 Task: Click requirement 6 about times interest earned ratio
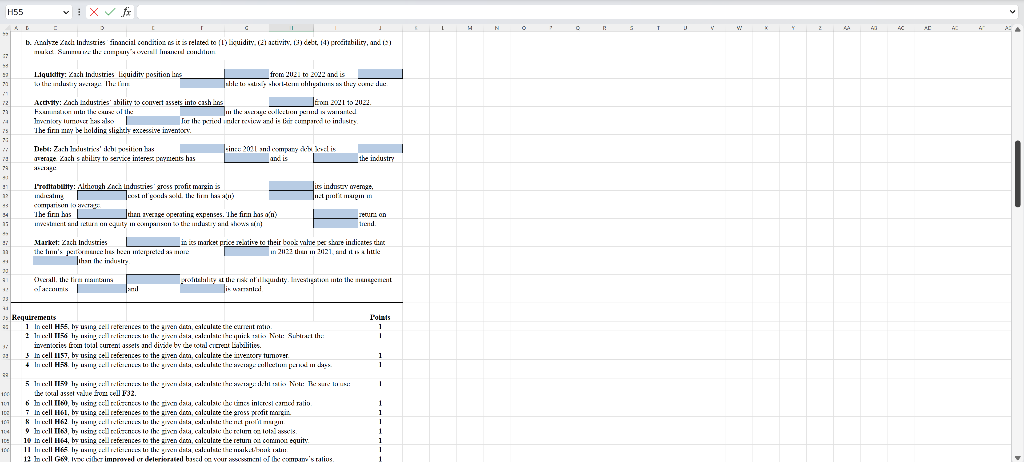click(172, 403)
